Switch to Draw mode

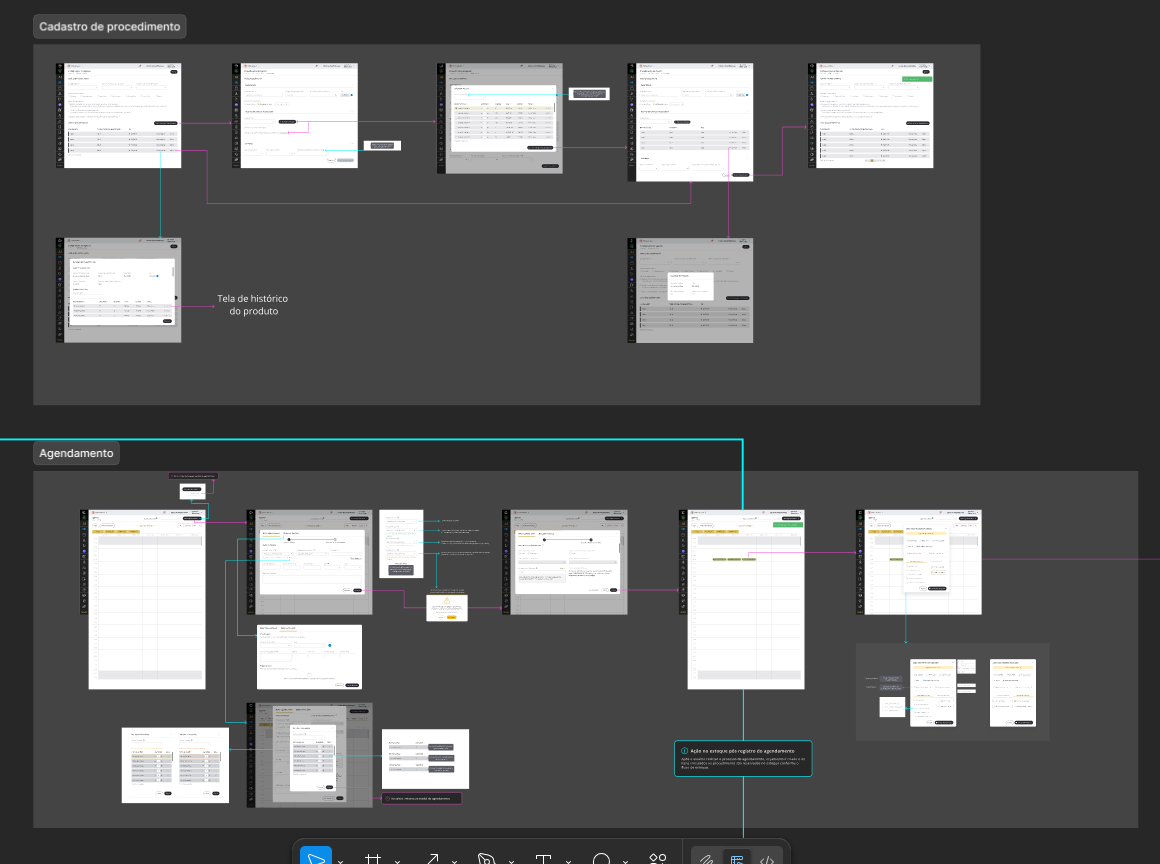707,858
